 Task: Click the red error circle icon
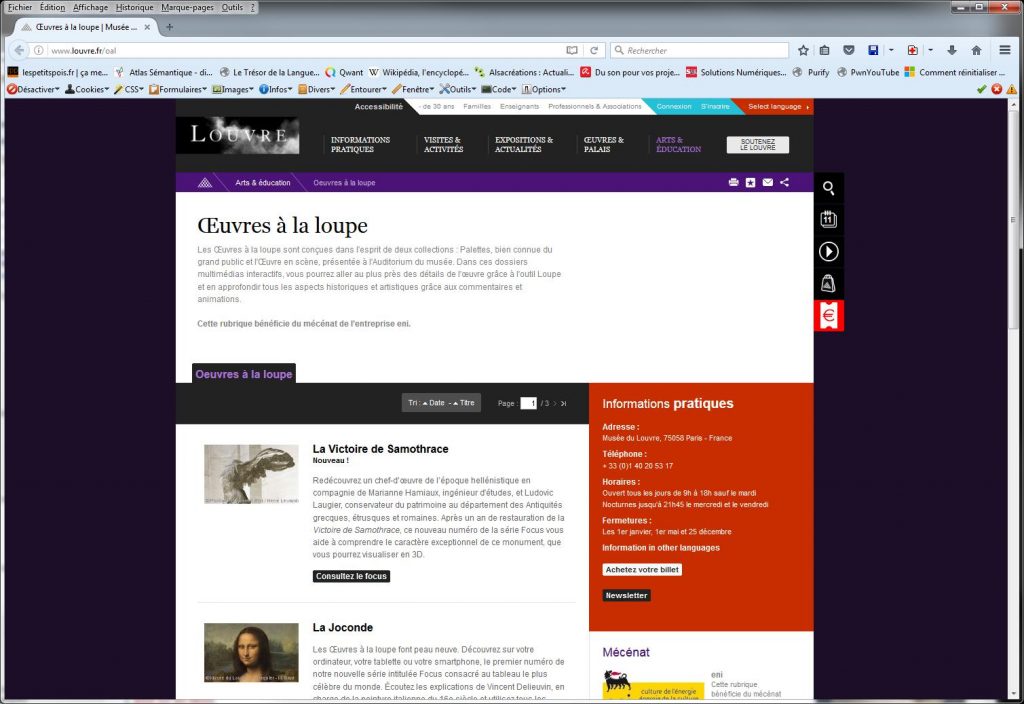coord(997,89)
